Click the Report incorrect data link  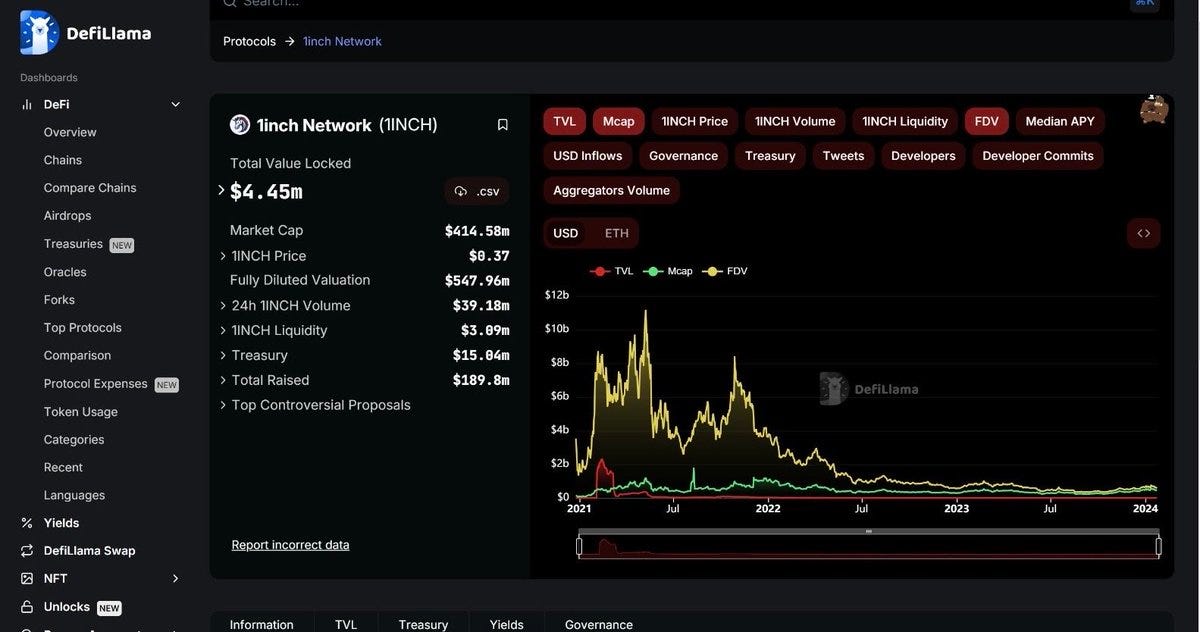[290, 545]
